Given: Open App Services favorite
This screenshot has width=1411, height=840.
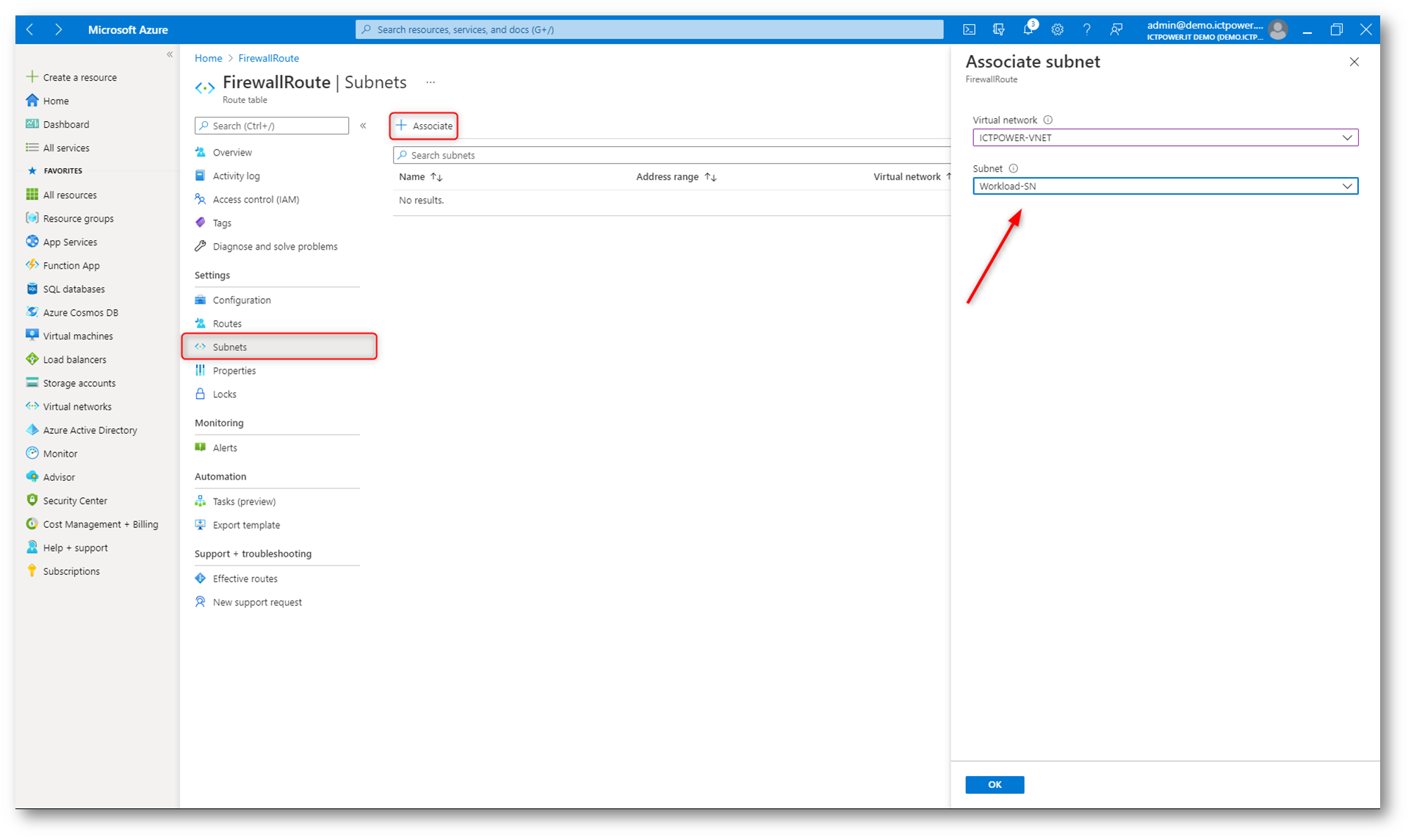Looking at the screenshot, I should 70,242.
